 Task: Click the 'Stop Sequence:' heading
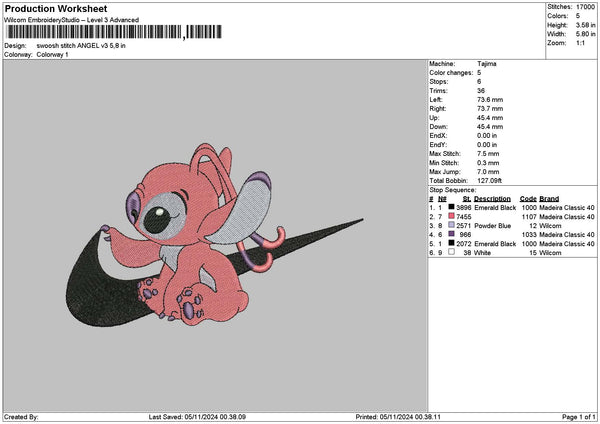click(453, 190)
